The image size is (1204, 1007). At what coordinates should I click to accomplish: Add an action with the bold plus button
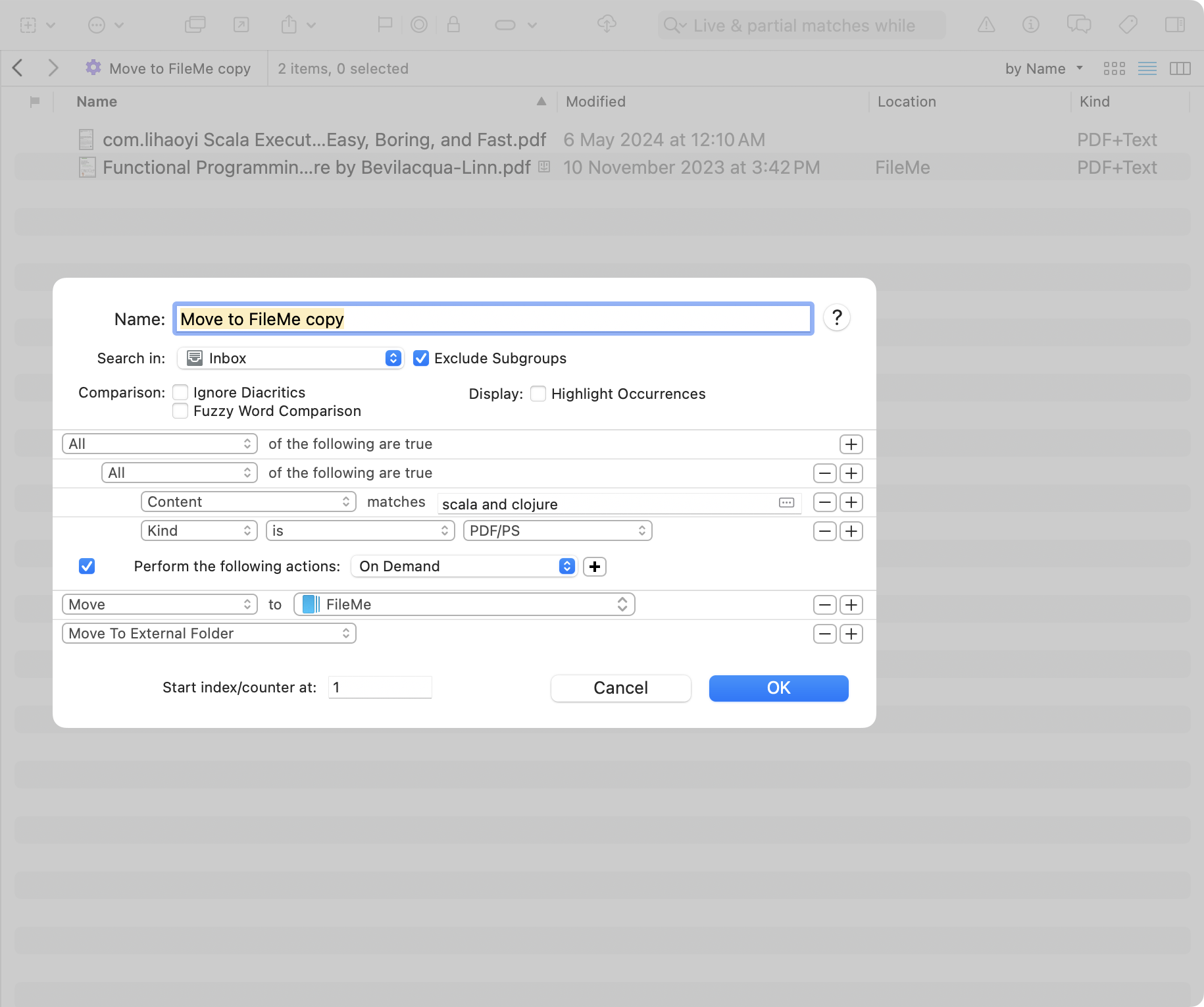point(595,567)
